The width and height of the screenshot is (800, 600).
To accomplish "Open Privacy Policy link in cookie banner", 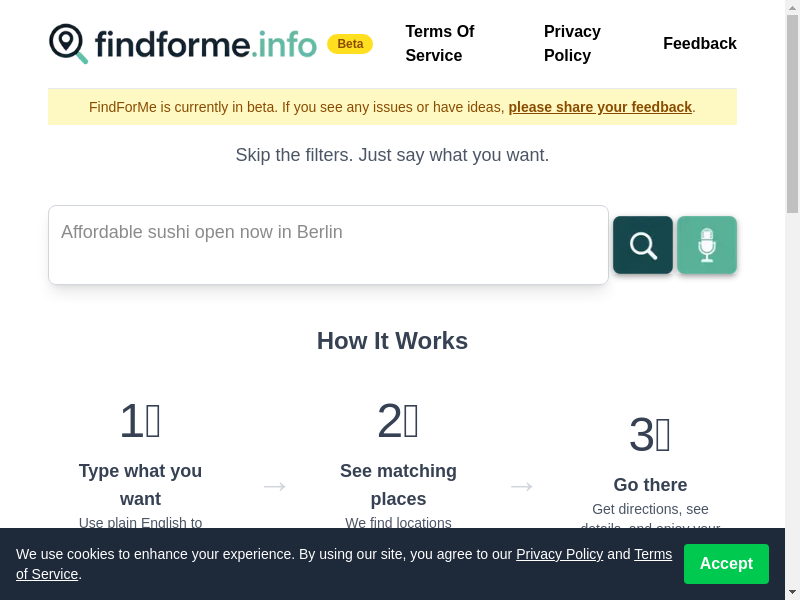I will pyautogui.click(x=559, y=554).
